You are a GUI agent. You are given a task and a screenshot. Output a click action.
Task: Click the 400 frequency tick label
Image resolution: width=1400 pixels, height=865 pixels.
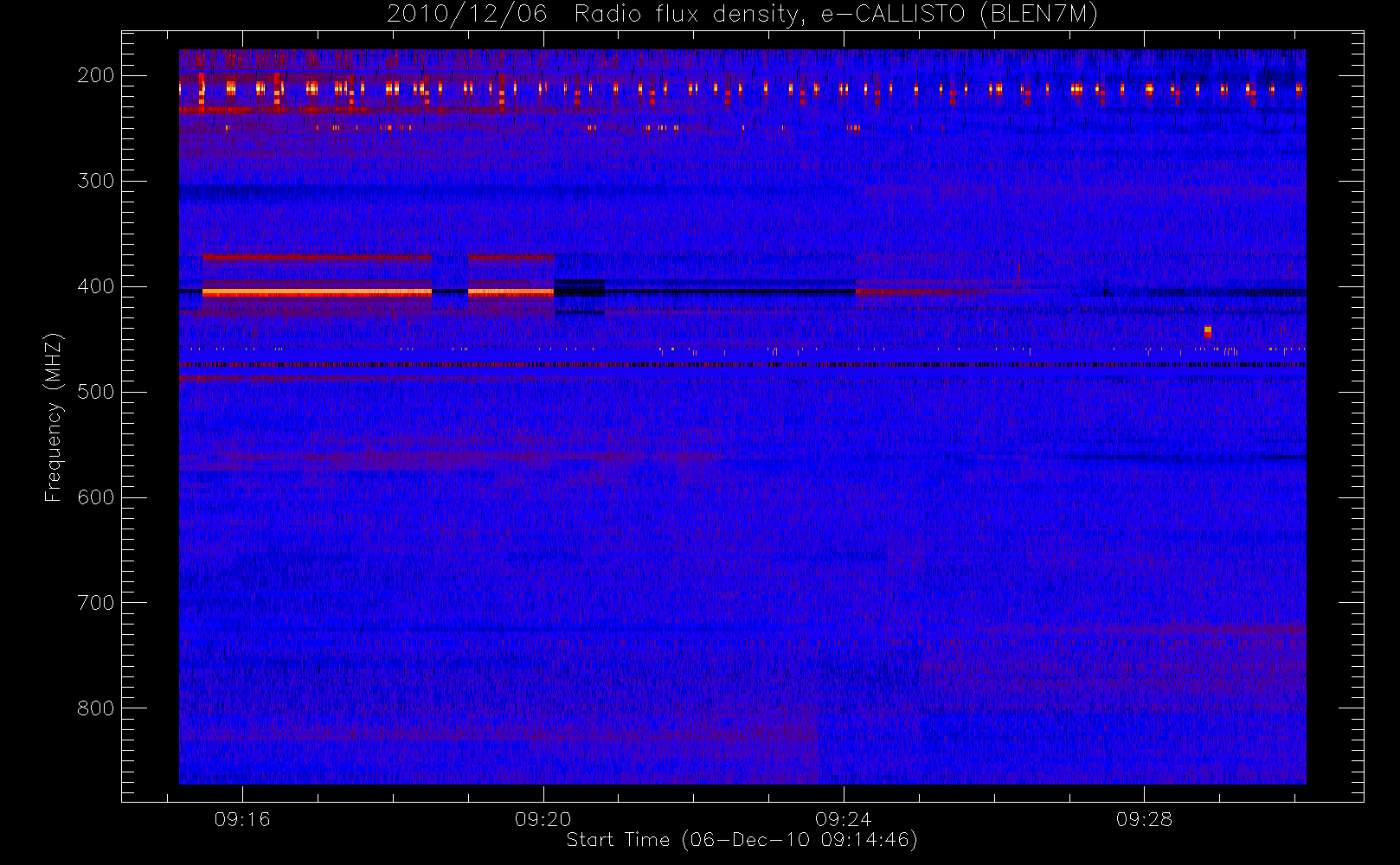point(96,286)
